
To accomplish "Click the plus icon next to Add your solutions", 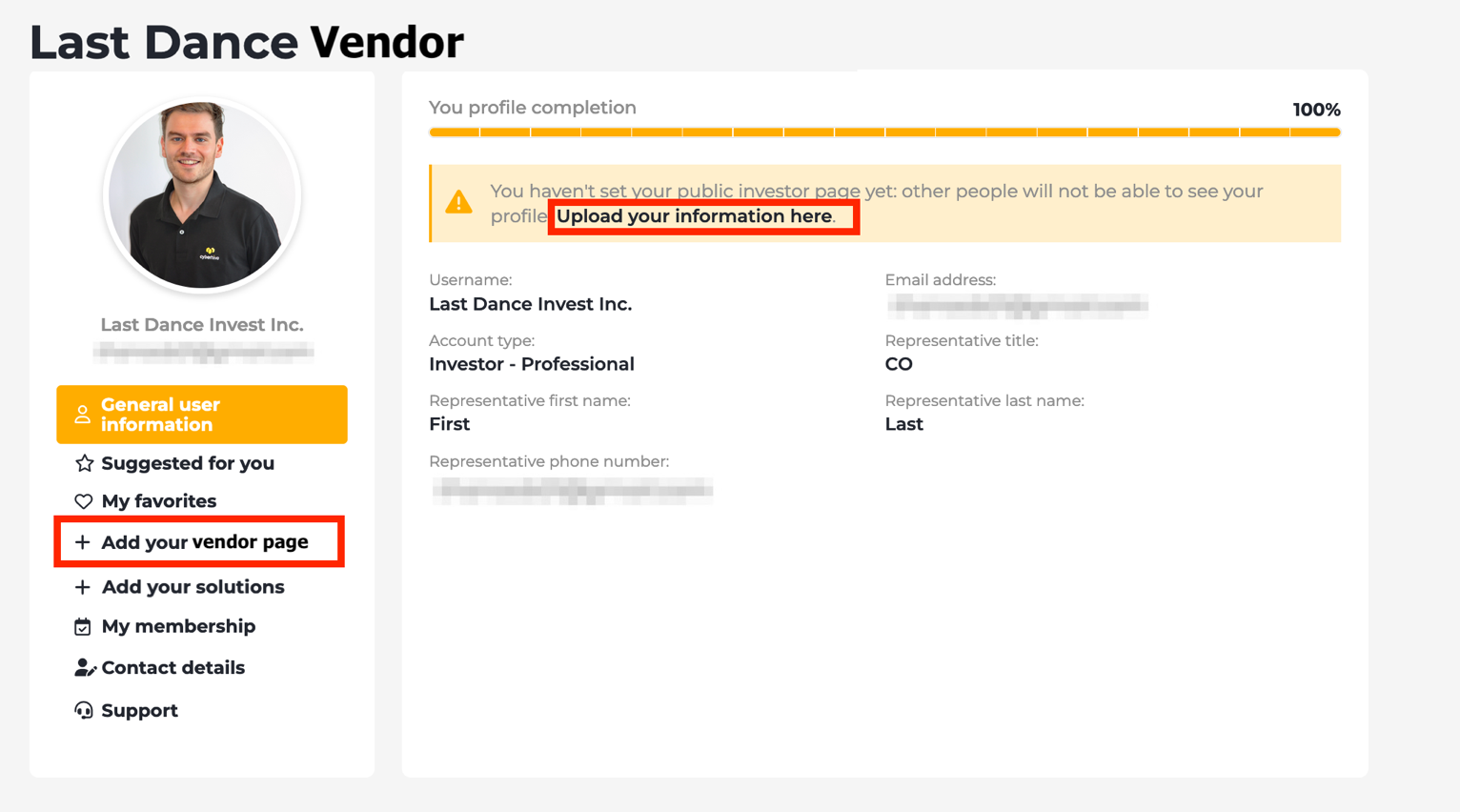I will coord(83,587).
